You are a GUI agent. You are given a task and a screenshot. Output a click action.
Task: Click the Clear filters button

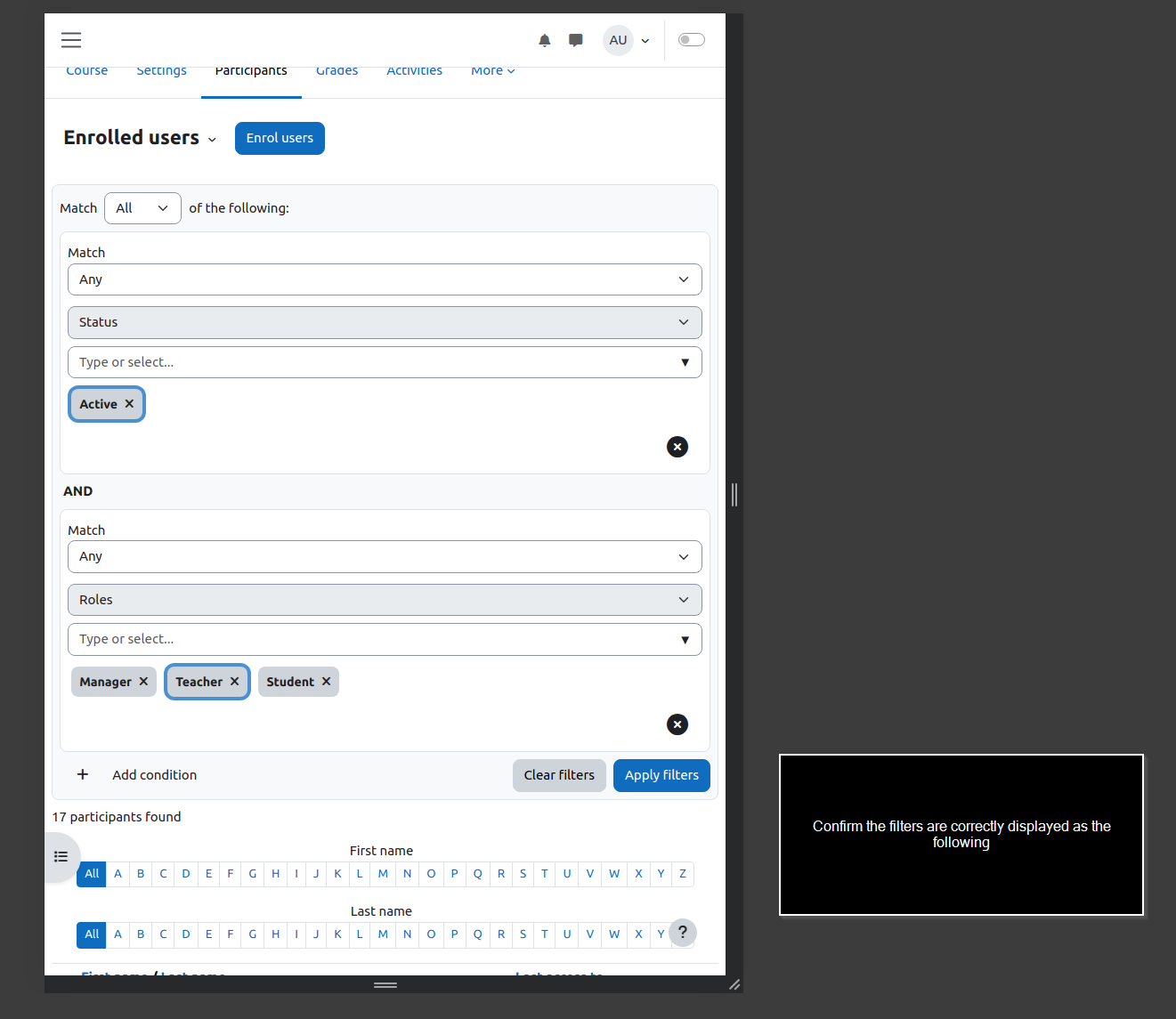click(x=559, y=775)
